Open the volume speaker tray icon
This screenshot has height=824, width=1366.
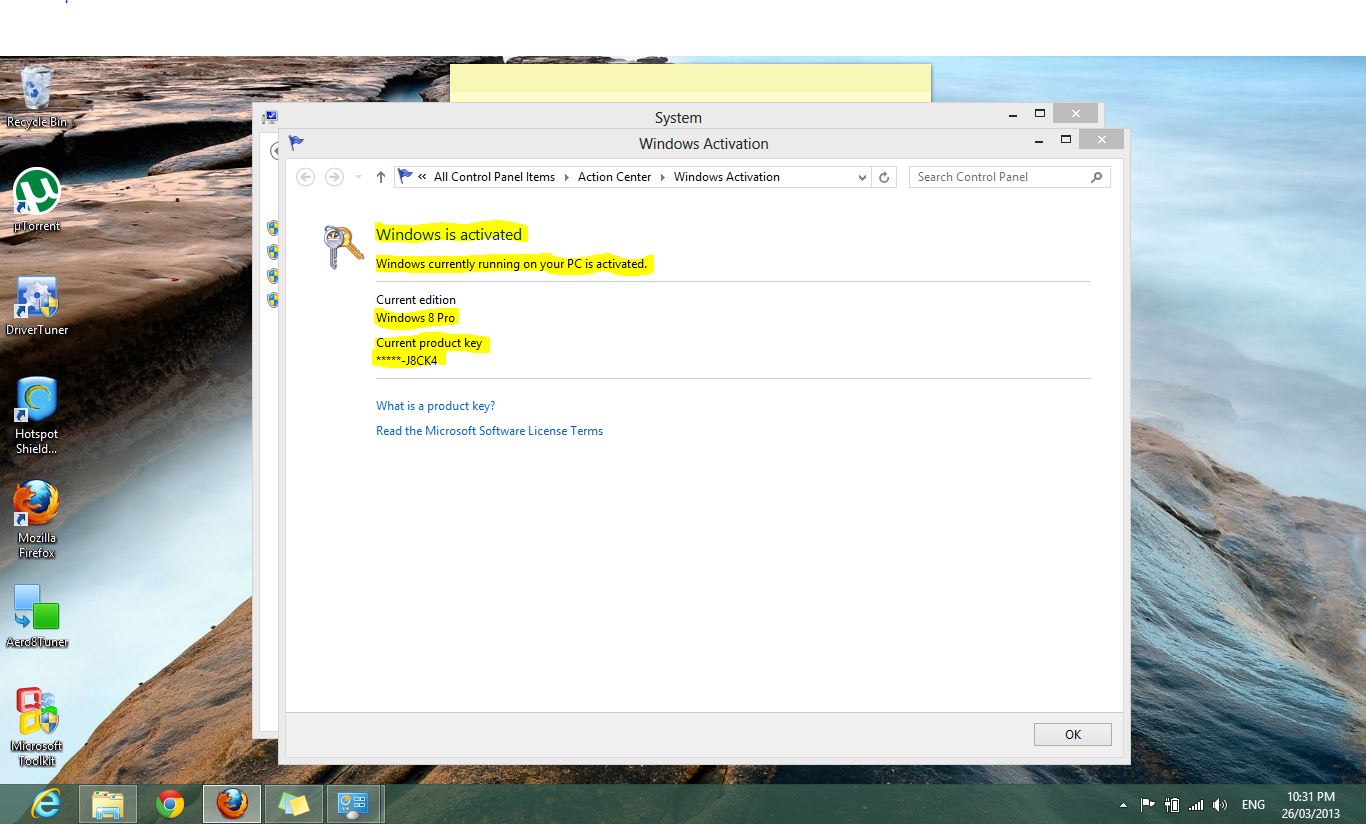[x=1220, y=805]
